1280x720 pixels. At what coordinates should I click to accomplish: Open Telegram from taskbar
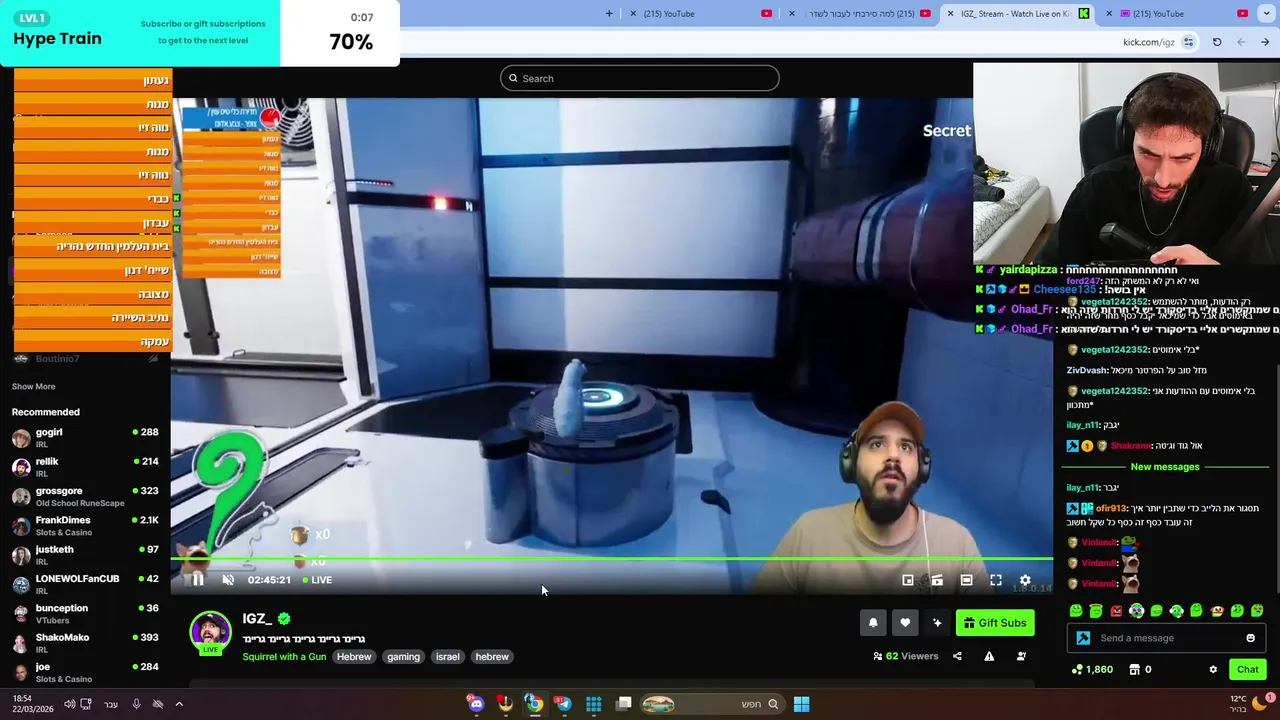click(563, 704)
